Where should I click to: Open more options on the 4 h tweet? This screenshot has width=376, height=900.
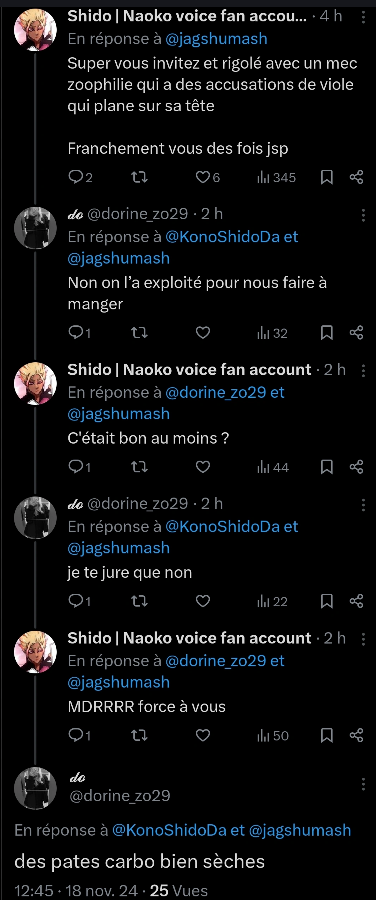coord(363,17)
